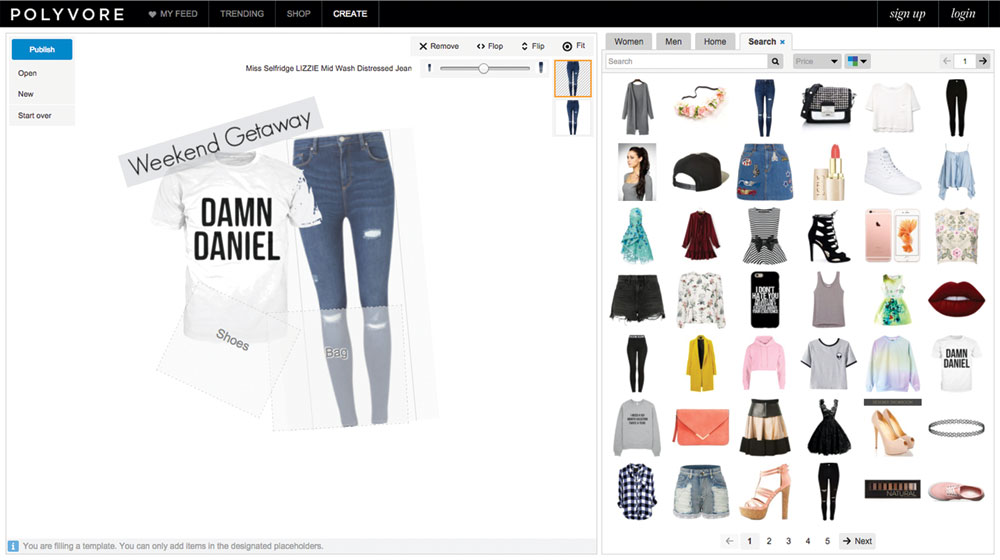This screenshot has width=1000, height=560.
Task: Click Start over in sidebar
Action: point(34,115)
